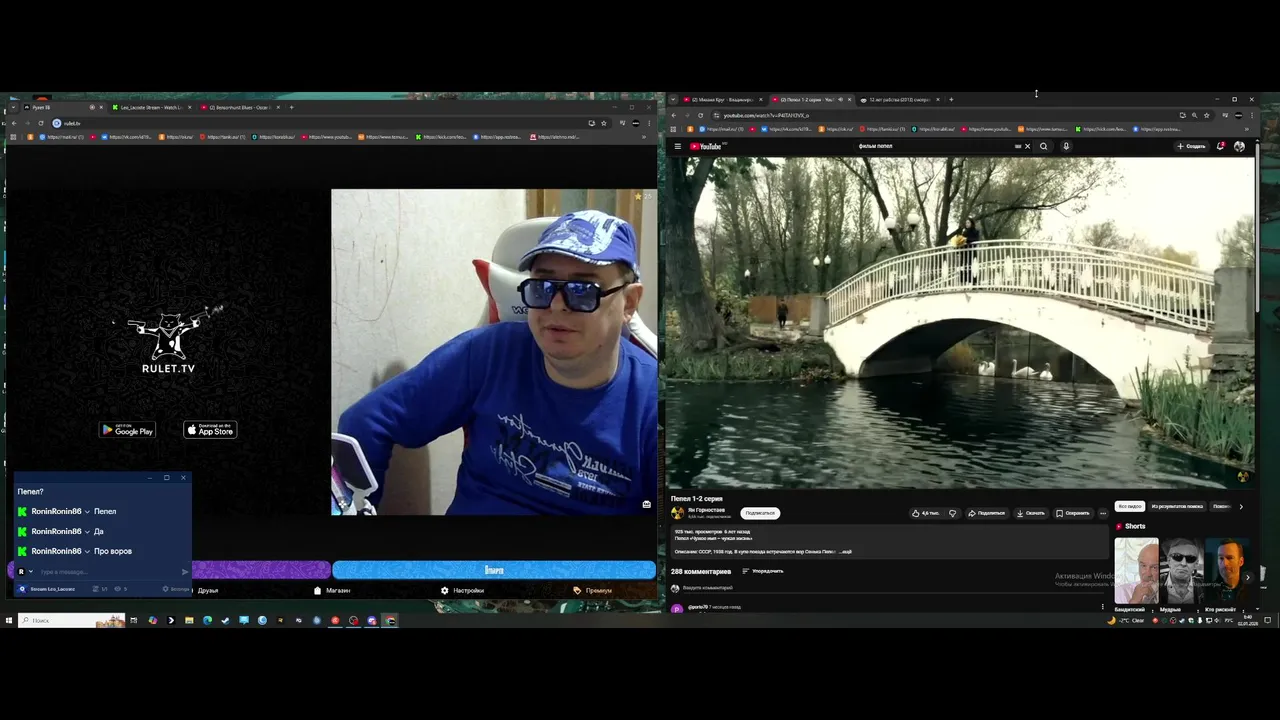Open Магазин in rulet.tv bottom bar
1280x720 pixels.
click(332, 590)
